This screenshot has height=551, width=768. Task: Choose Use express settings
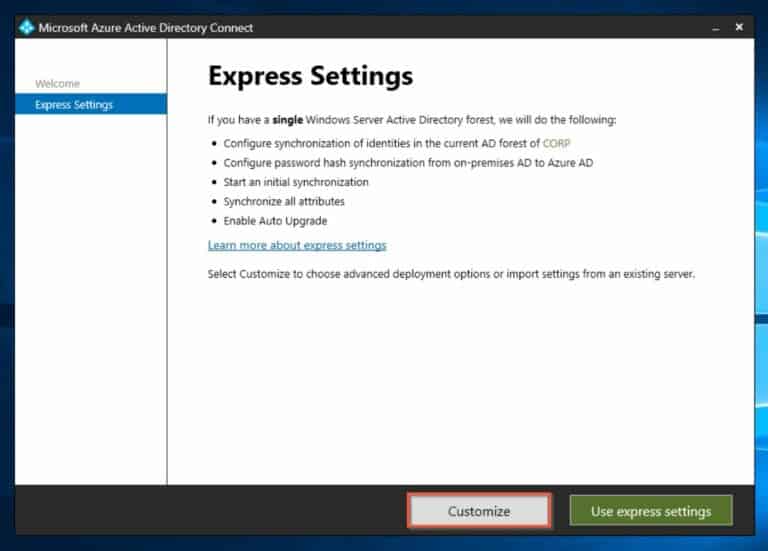pos(651,511)
